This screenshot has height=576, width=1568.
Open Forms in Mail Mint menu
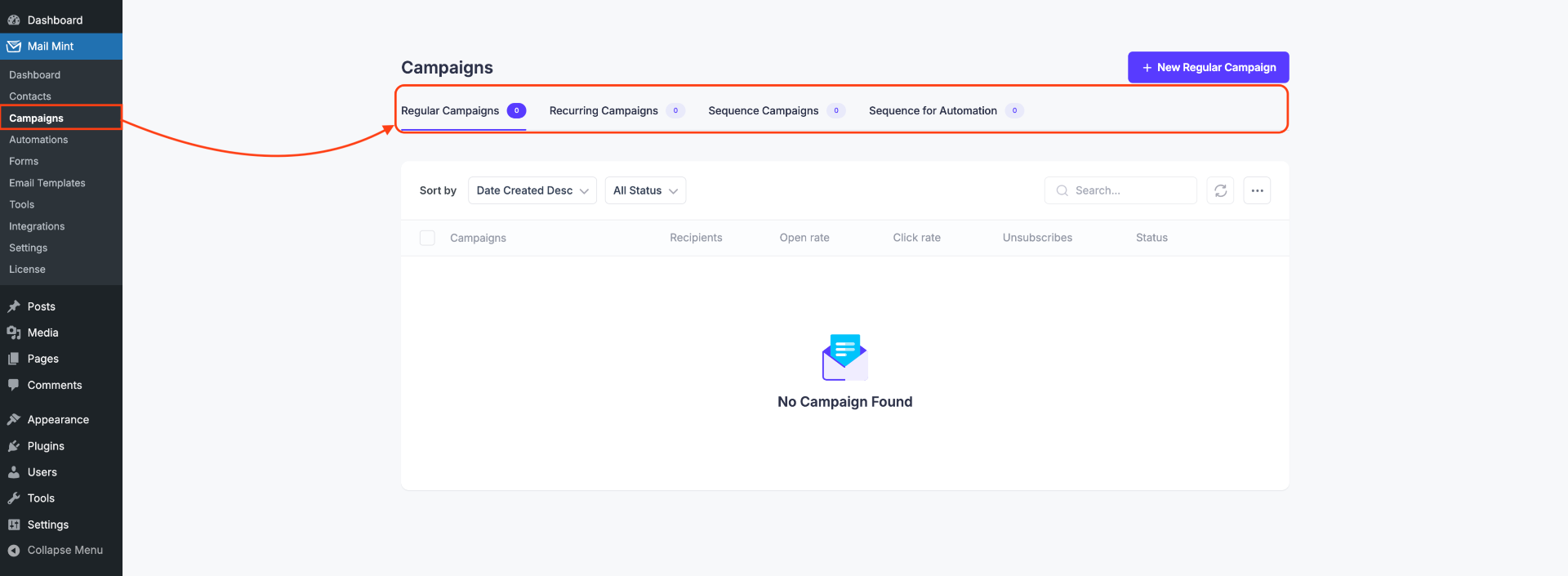(x=24, y=161)
